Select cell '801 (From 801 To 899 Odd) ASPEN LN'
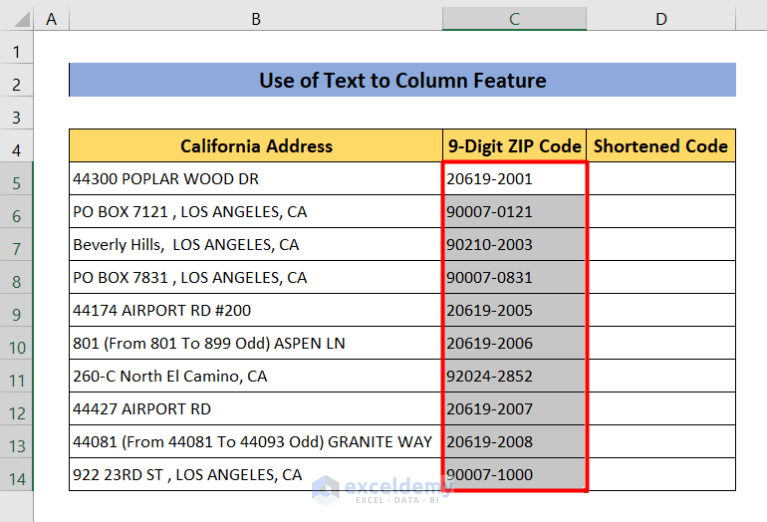767x522 pixels. pos(256,343)
